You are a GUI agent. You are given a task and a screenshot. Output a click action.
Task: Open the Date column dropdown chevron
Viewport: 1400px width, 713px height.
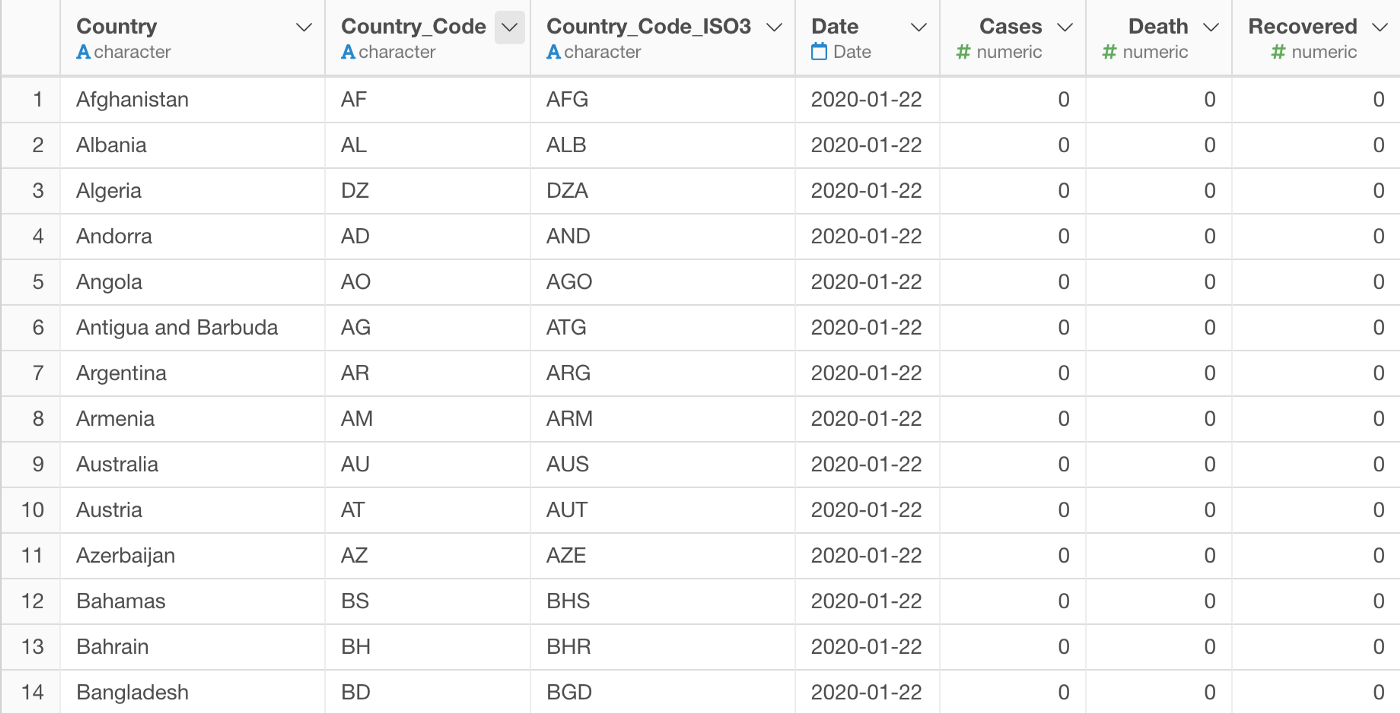pyautogui.click(x=918, y=28)
